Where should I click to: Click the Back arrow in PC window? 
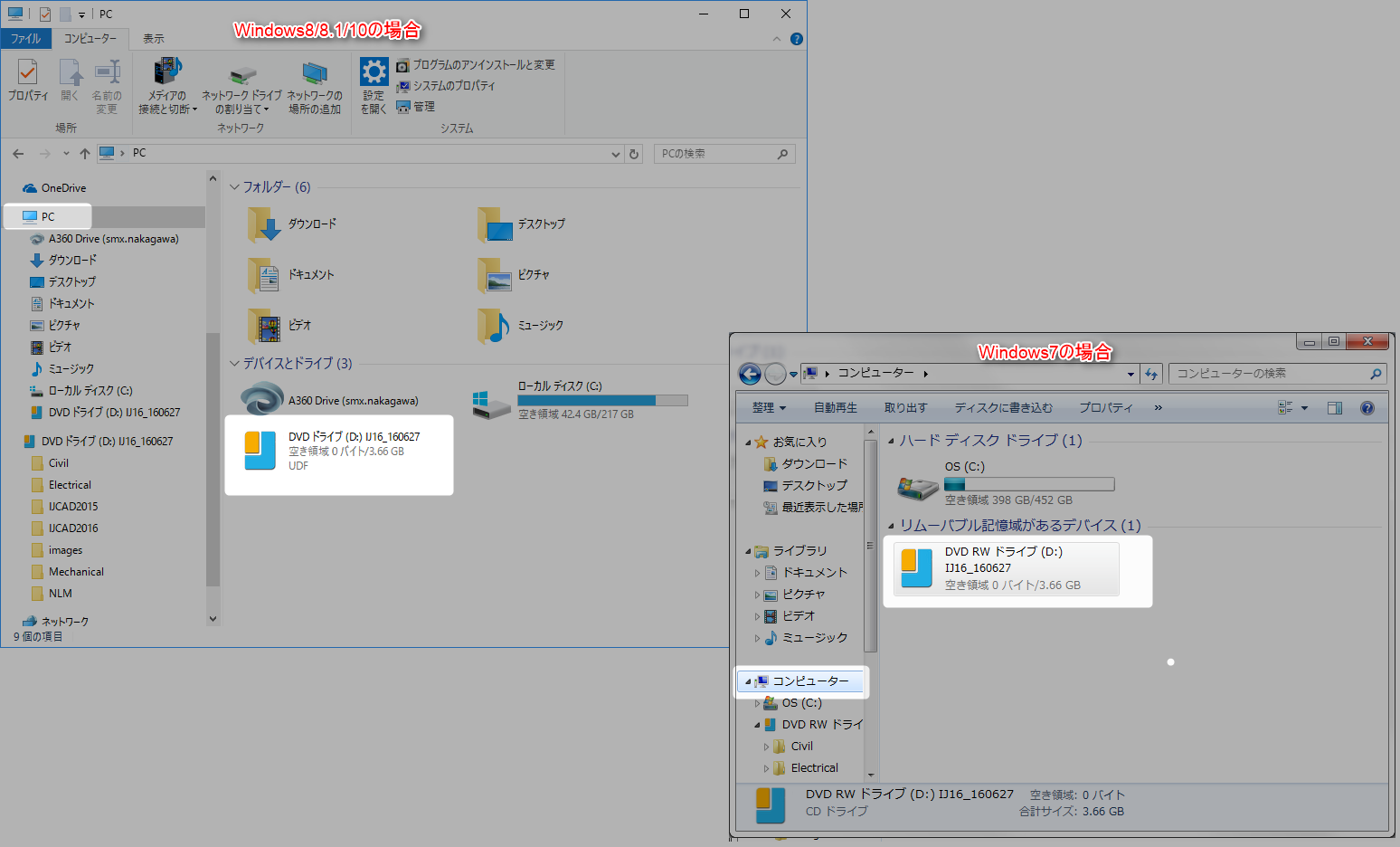point(19,154)
